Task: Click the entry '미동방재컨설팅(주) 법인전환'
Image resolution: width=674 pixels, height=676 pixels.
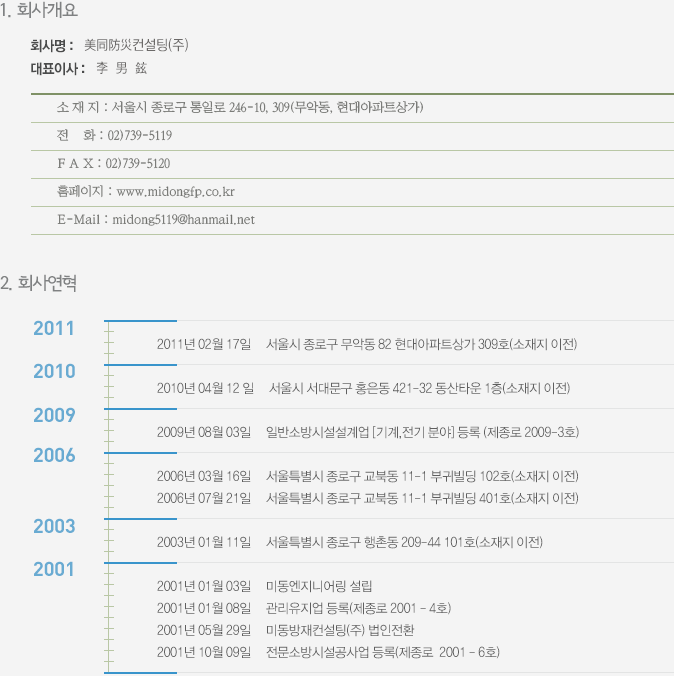Action: pos(340,630)
